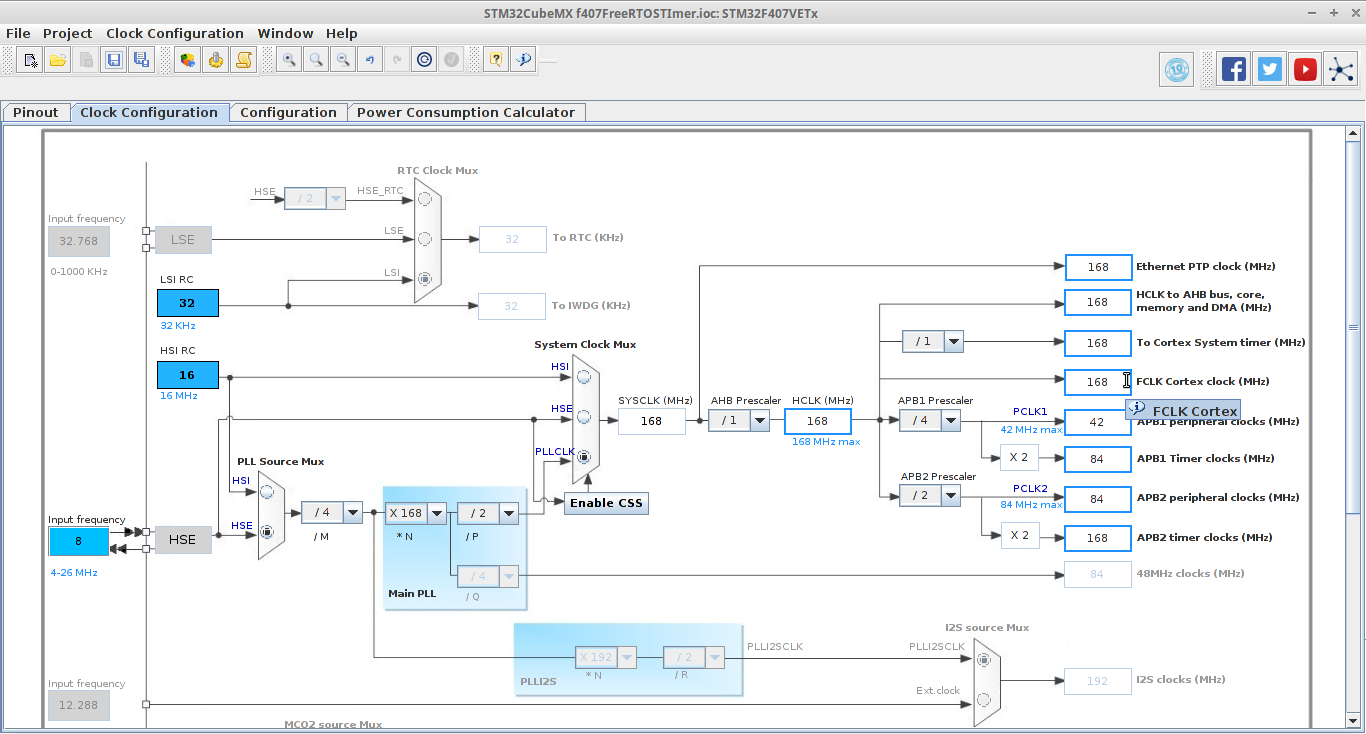Open the File menu
The width and height of the screenshot is (1366, 734).
tap(18, 34)
